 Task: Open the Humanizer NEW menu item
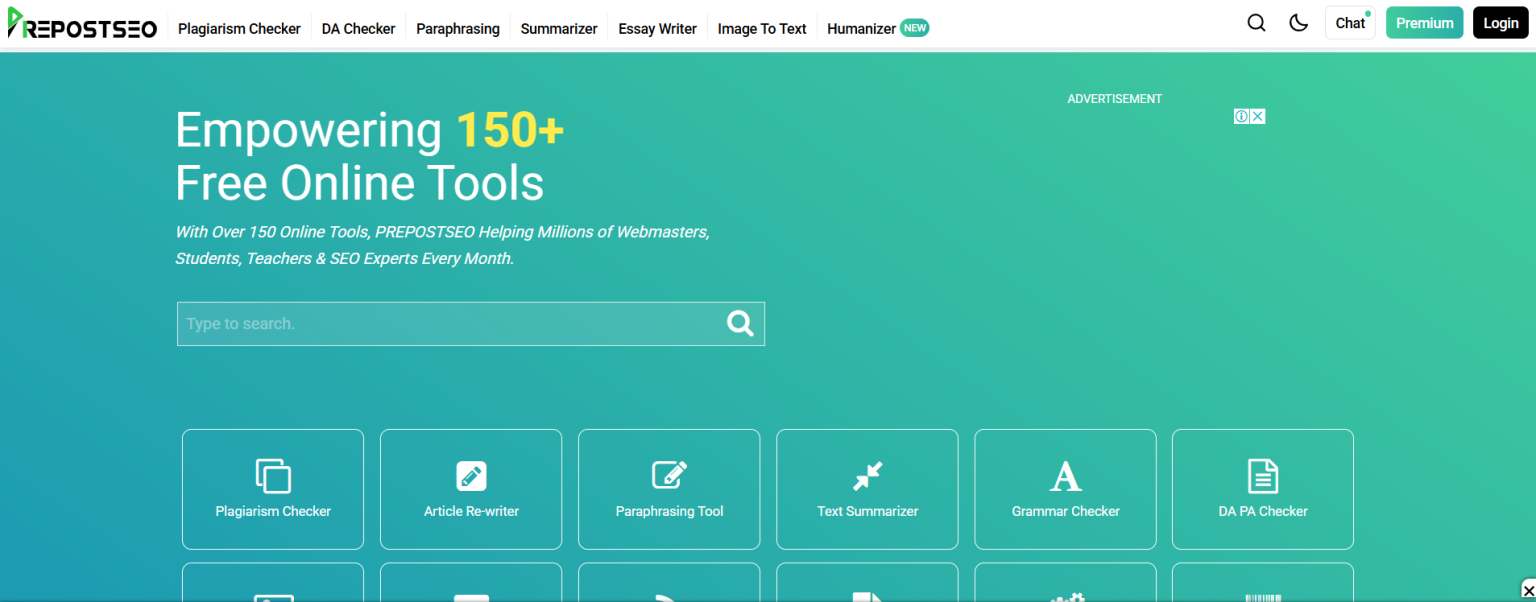coord(877,28)
